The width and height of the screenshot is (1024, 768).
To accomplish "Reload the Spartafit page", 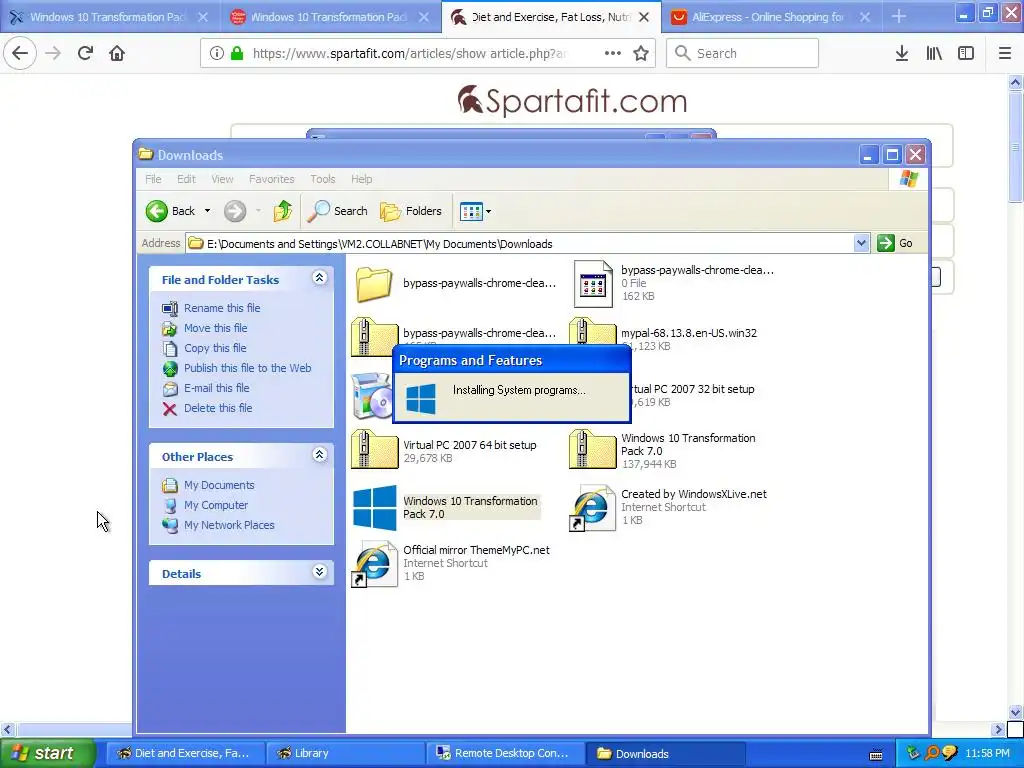I will point(85,53).
